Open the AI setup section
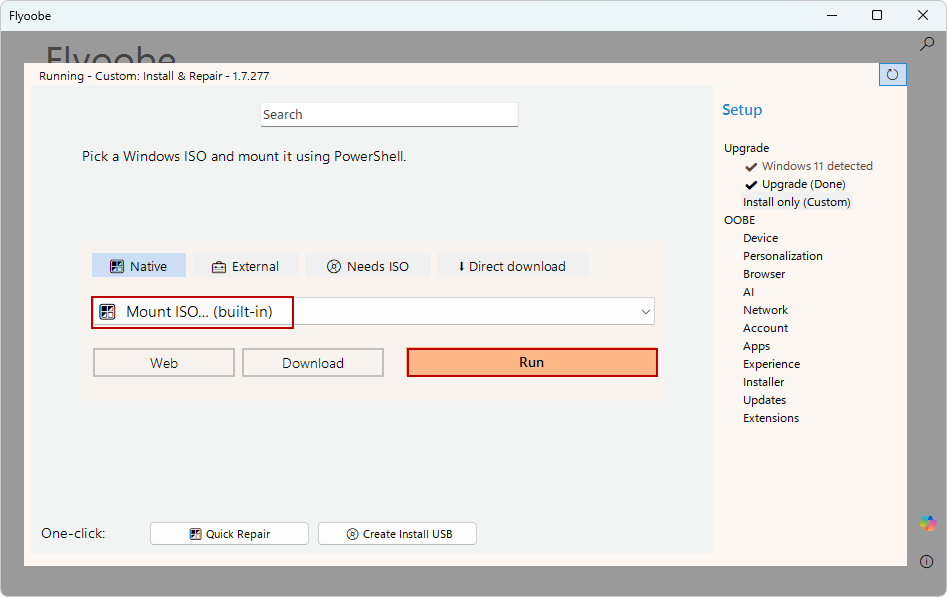This screenshot has width=947, height=597. click(x=748, y=292)
